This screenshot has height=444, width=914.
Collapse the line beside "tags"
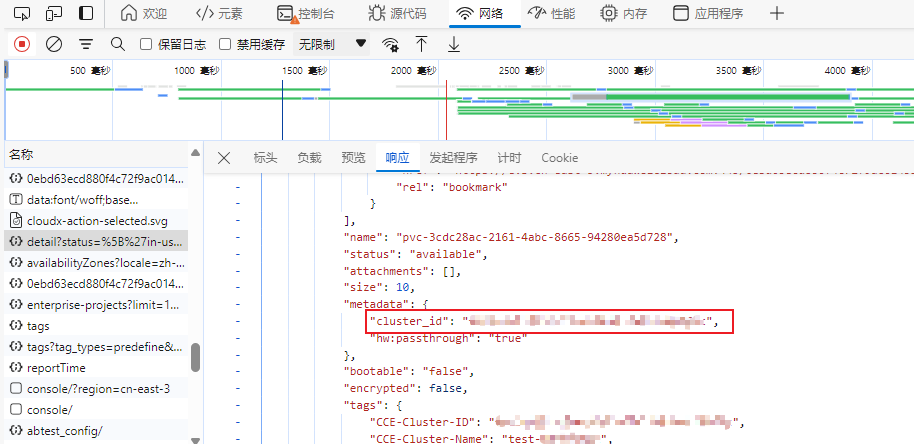[237, 404]
